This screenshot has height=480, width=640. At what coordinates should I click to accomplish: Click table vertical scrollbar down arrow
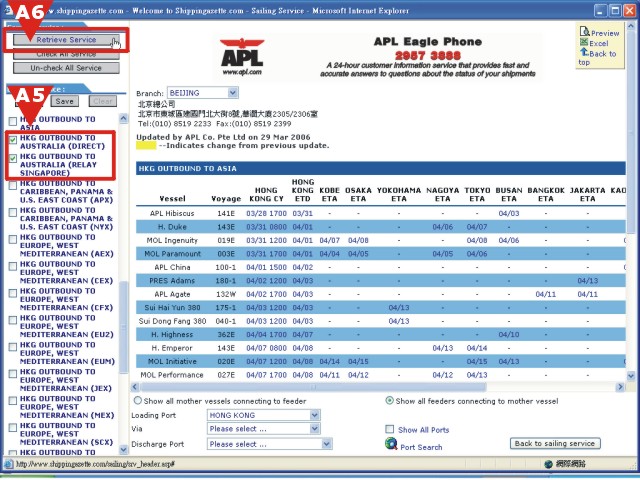631,376
